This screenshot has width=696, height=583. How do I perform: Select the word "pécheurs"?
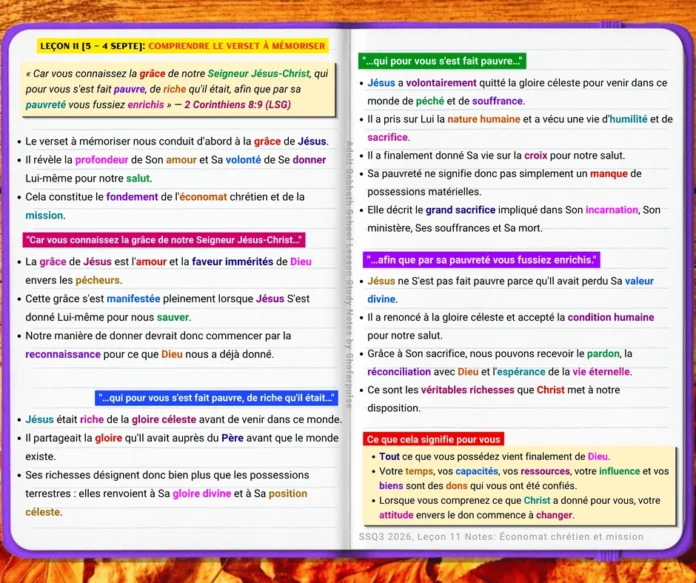(x=98, y=281)
